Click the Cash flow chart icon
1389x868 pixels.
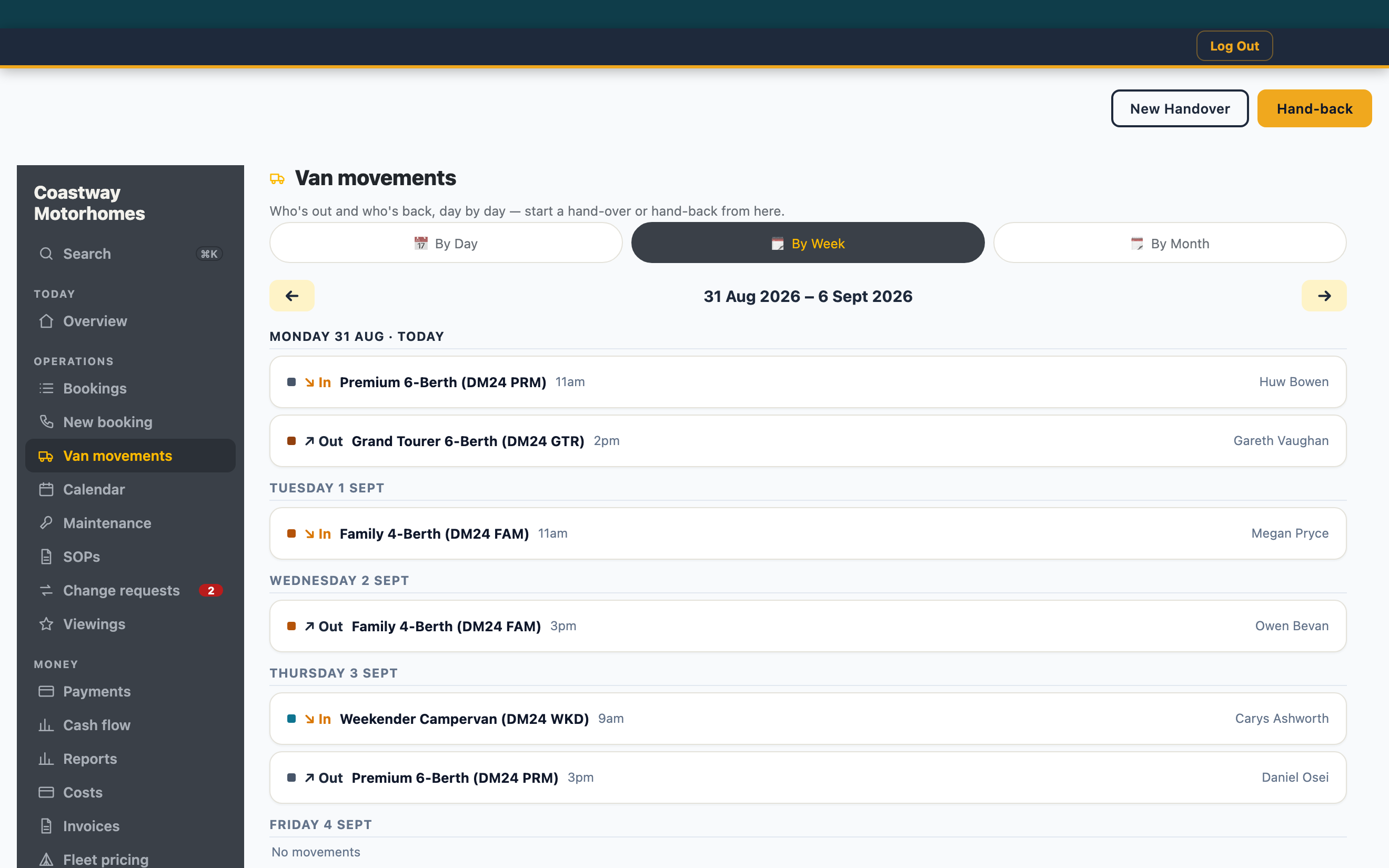(46, 725)
